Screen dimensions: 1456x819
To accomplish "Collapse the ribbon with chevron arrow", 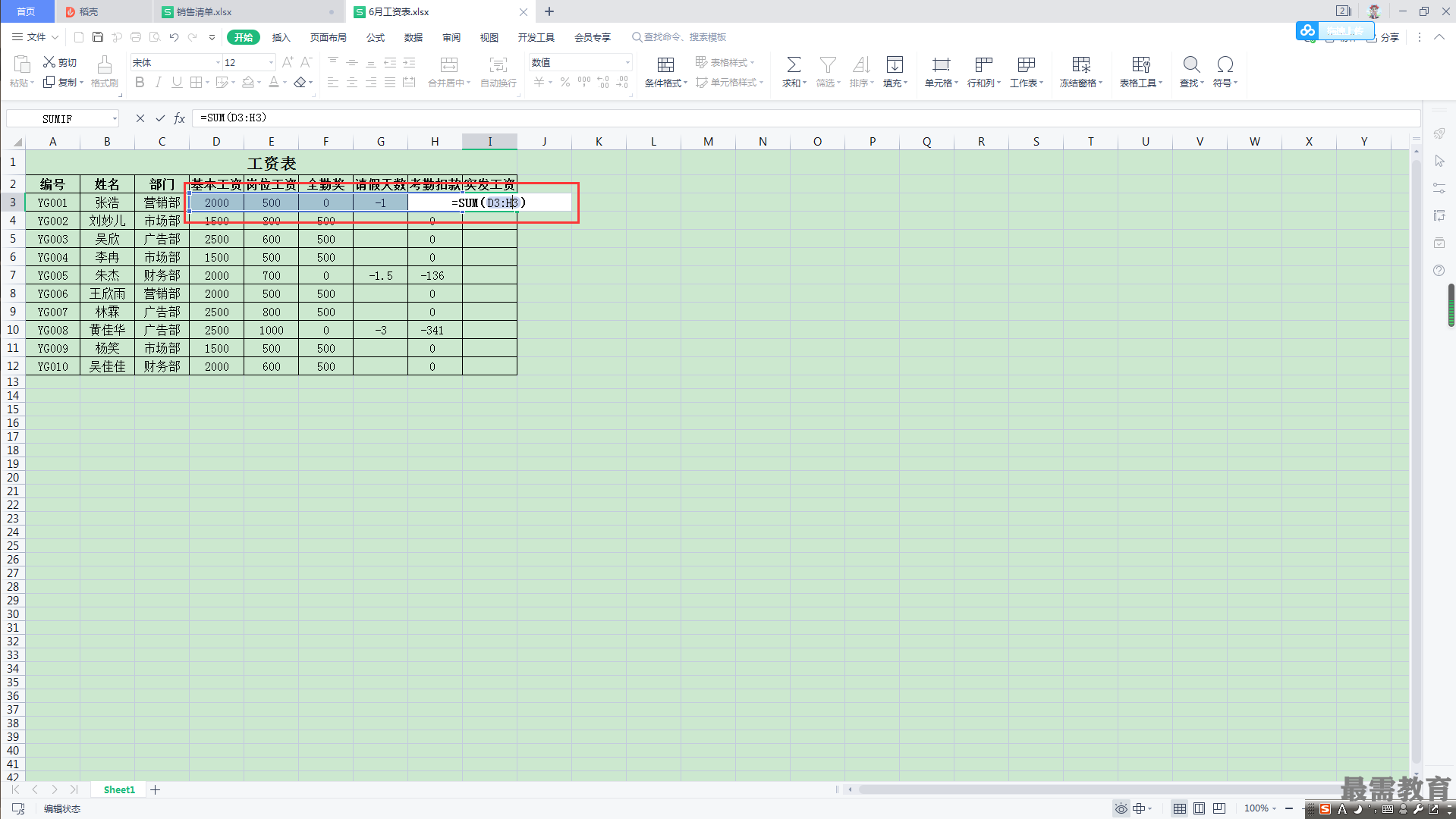I will coord(1439,37).
